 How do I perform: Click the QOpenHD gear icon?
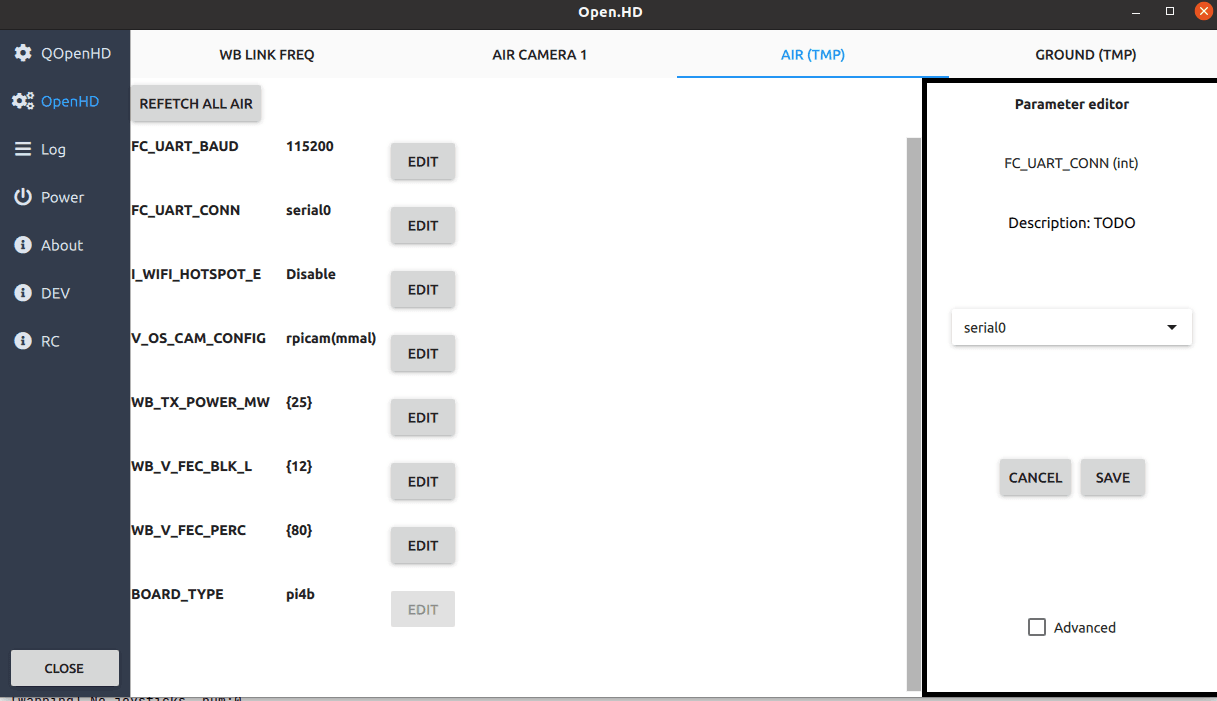(x=22, y=53)
